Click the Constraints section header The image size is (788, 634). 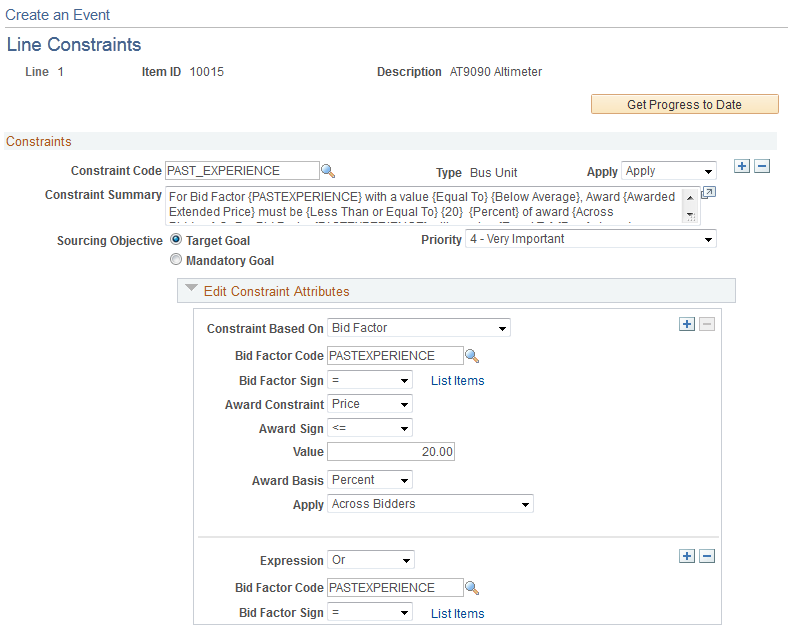(39, 142)
